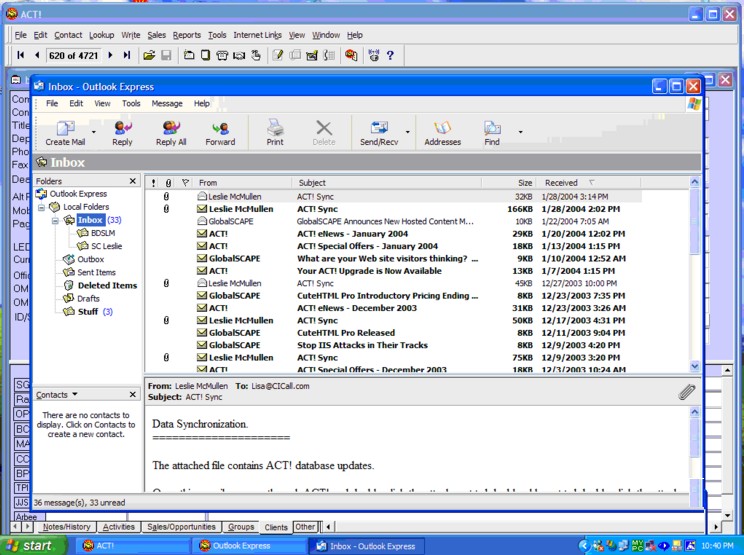Image resolution: width=744 pixels, height=555 pixels.
Task: Sort messages by Received column
Action: point(588,183)
